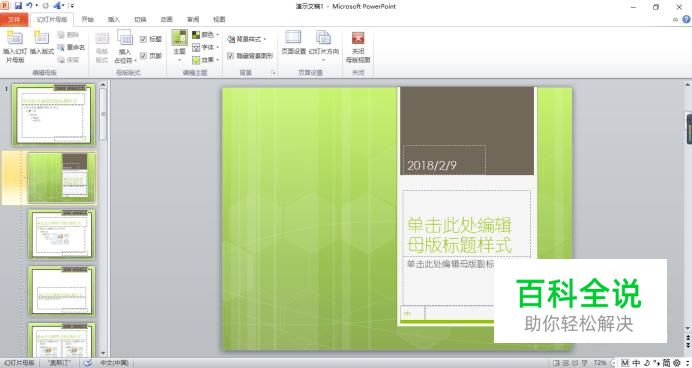Click the IME settings gear icon
Image resolution: width=692 pixels, height=368 pixels.
pyautogui.click(x=677, y=363)
